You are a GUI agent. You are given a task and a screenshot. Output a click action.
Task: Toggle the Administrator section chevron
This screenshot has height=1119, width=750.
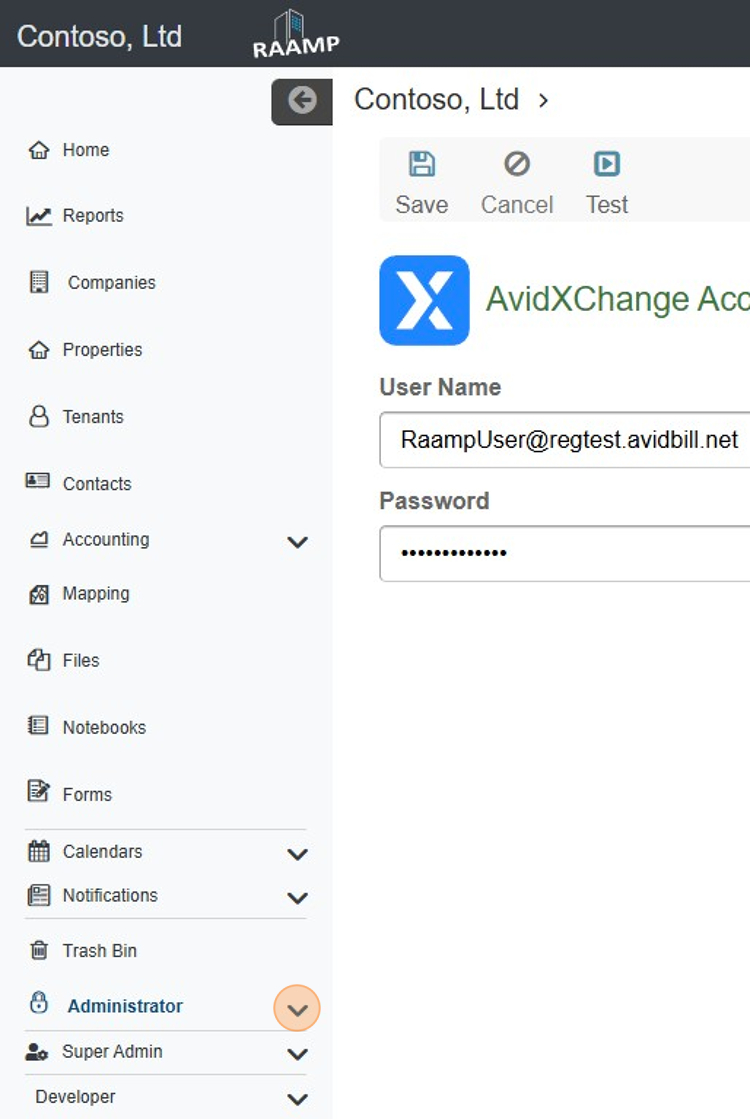click(x=297, y=1008)
